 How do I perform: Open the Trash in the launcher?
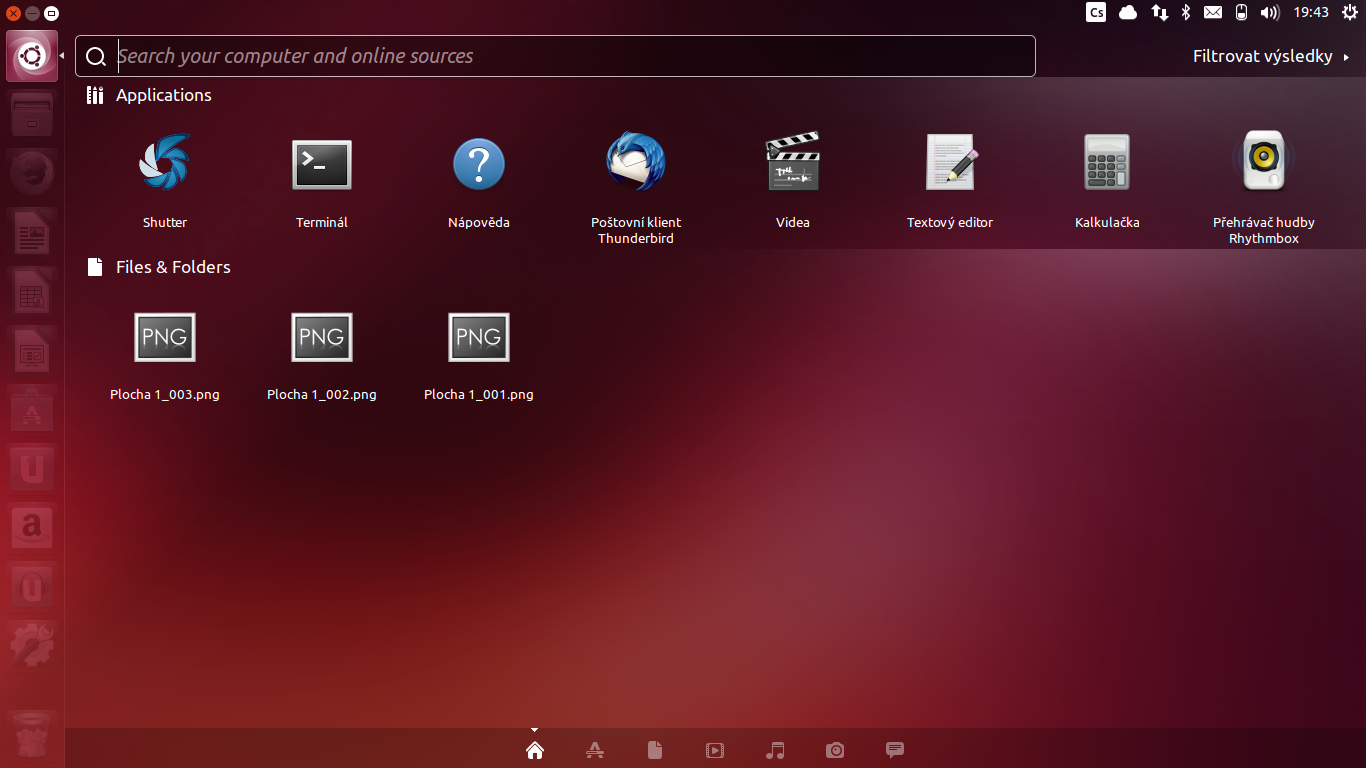coord(31,735)
